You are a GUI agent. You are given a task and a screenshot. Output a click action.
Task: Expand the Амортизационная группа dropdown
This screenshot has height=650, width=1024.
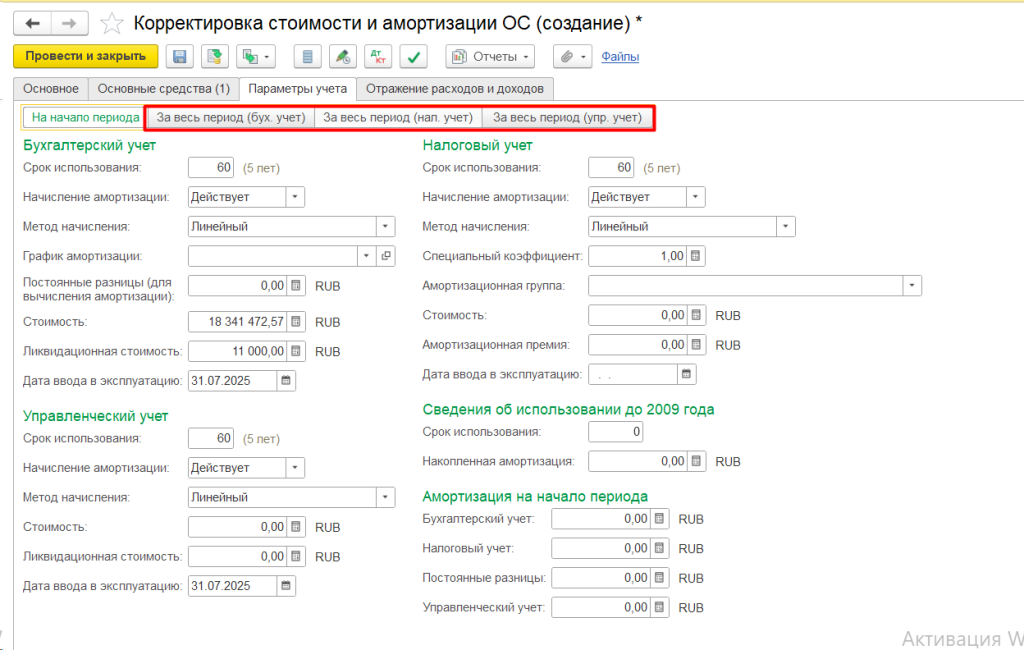coord(911,286)
